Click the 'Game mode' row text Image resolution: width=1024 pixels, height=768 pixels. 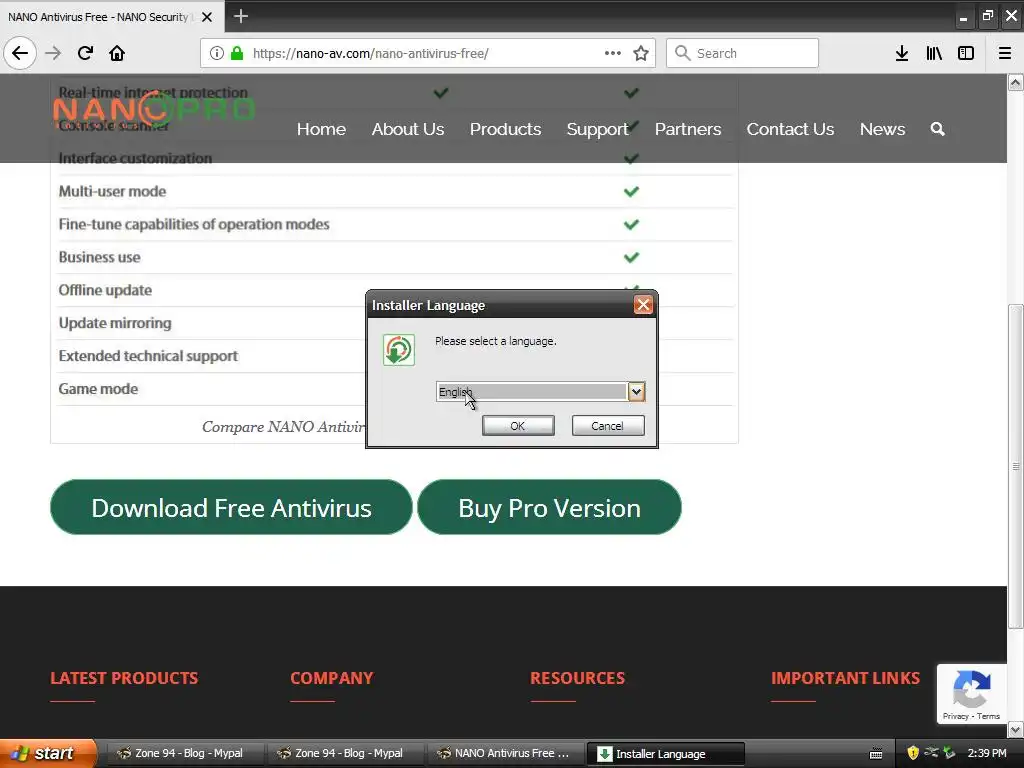pyautogui.click(x=98, y=389)
